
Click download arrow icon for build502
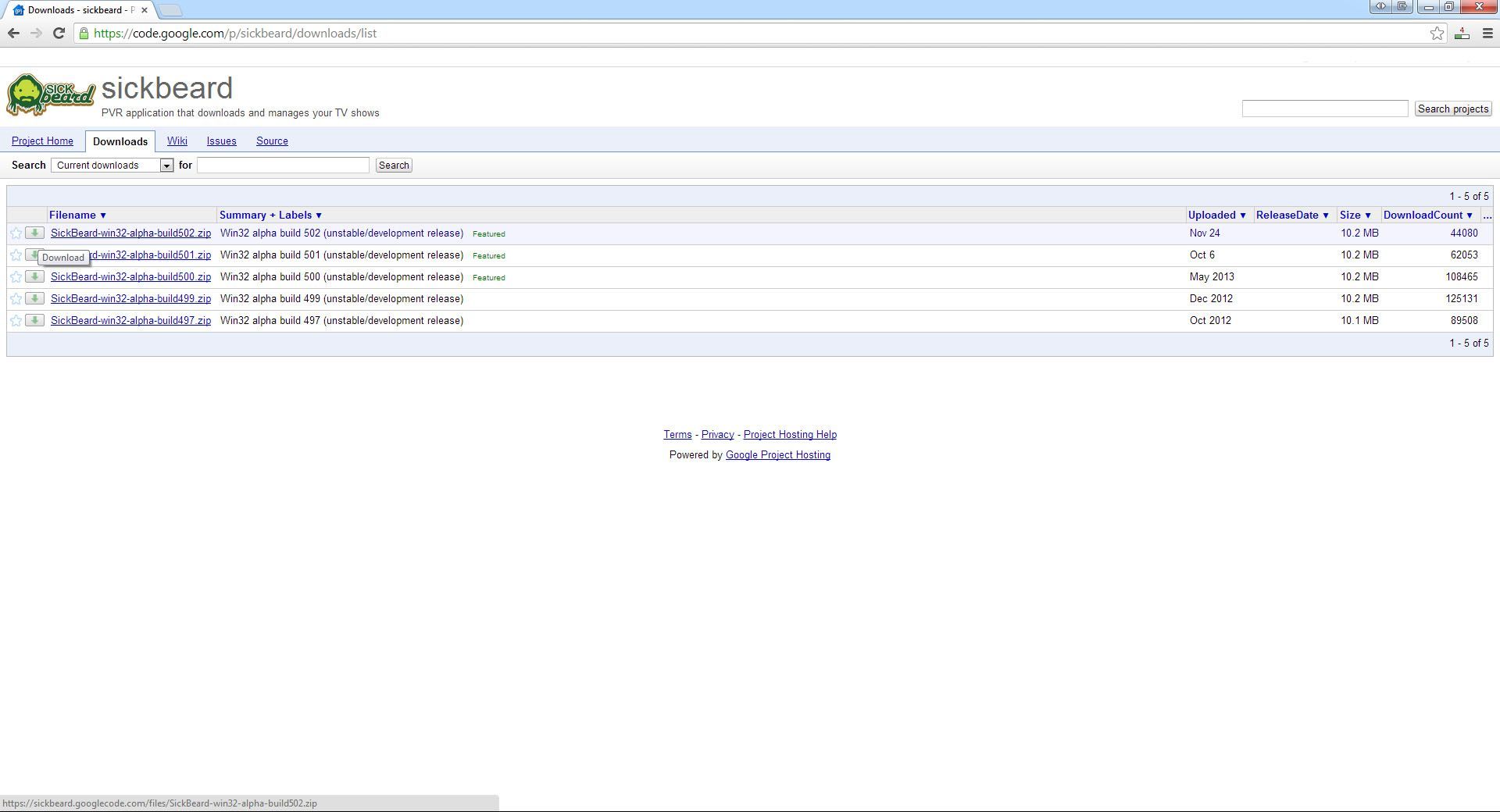click(34, 233)
